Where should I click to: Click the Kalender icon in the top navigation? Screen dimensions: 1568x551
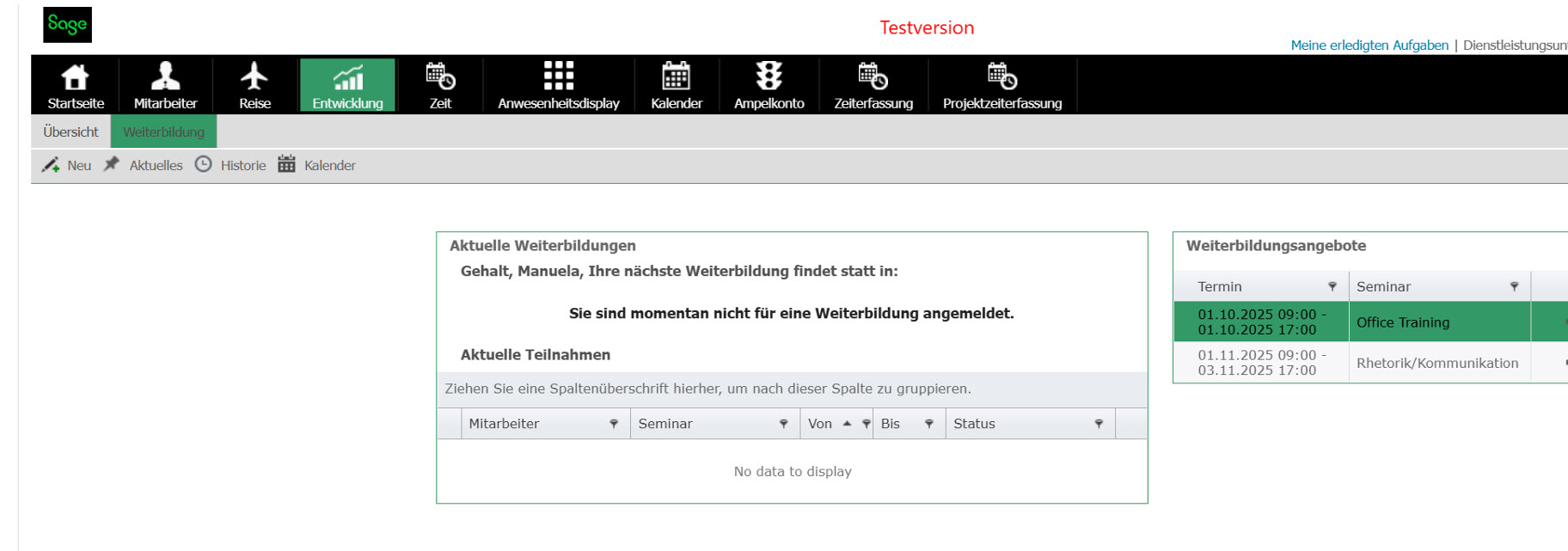[x=676, y=77]
